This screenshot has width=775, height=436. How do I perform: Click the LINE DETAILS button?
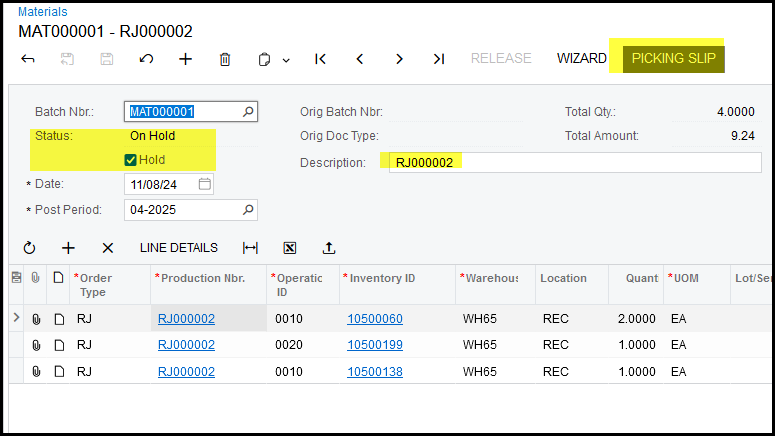click(178, 248)
